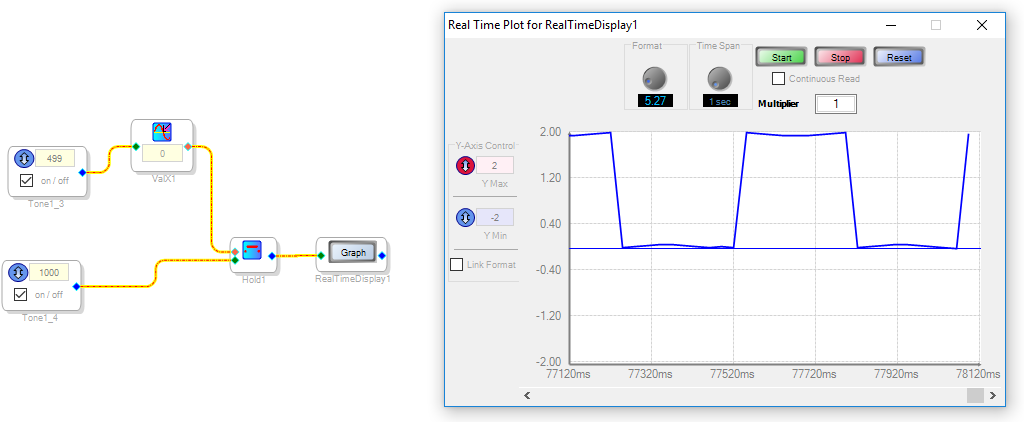Image resolution: width=1024 pixels, height=422 pixels.
Task: Click the Format readout 5.27
Action: coord(656,101)
